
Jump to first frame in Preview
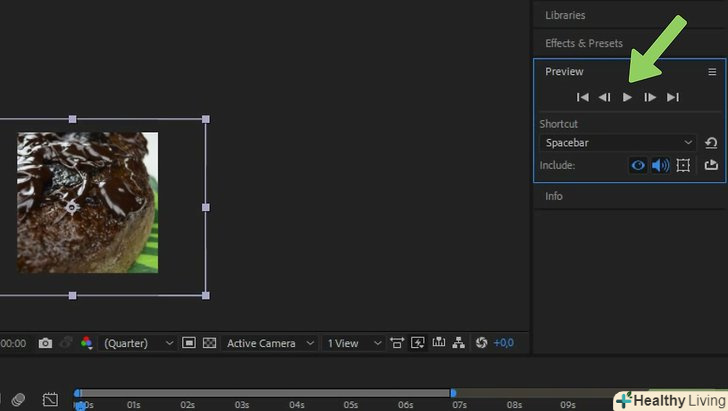[582, 97]
